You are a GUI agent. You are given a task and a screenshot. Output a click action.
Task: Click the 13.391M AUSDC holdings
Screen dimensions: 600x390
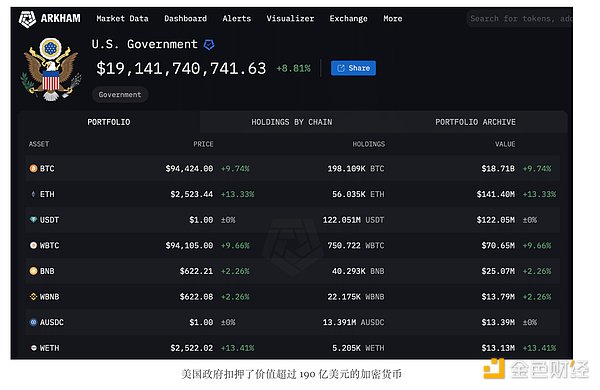pyautogui.click(x=353, y=322)
